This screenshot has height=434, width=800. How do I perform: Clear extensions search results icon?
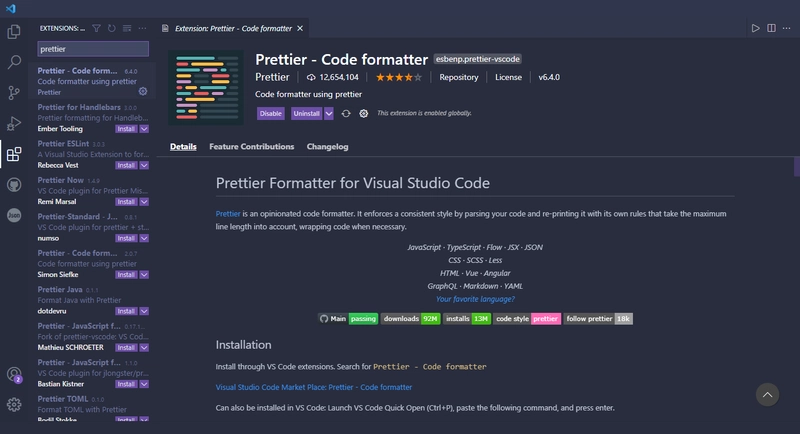[127, 29]
